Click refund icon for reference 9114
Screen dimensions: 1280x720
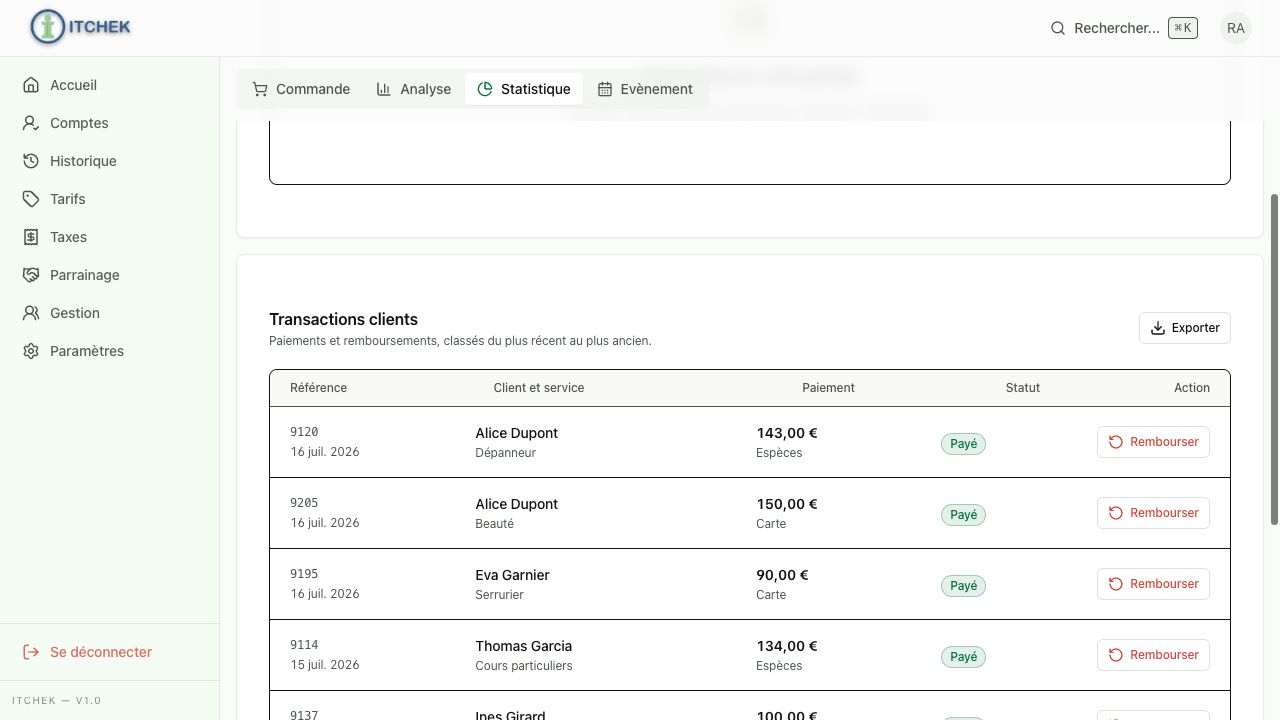click(x=1116, y=655)
